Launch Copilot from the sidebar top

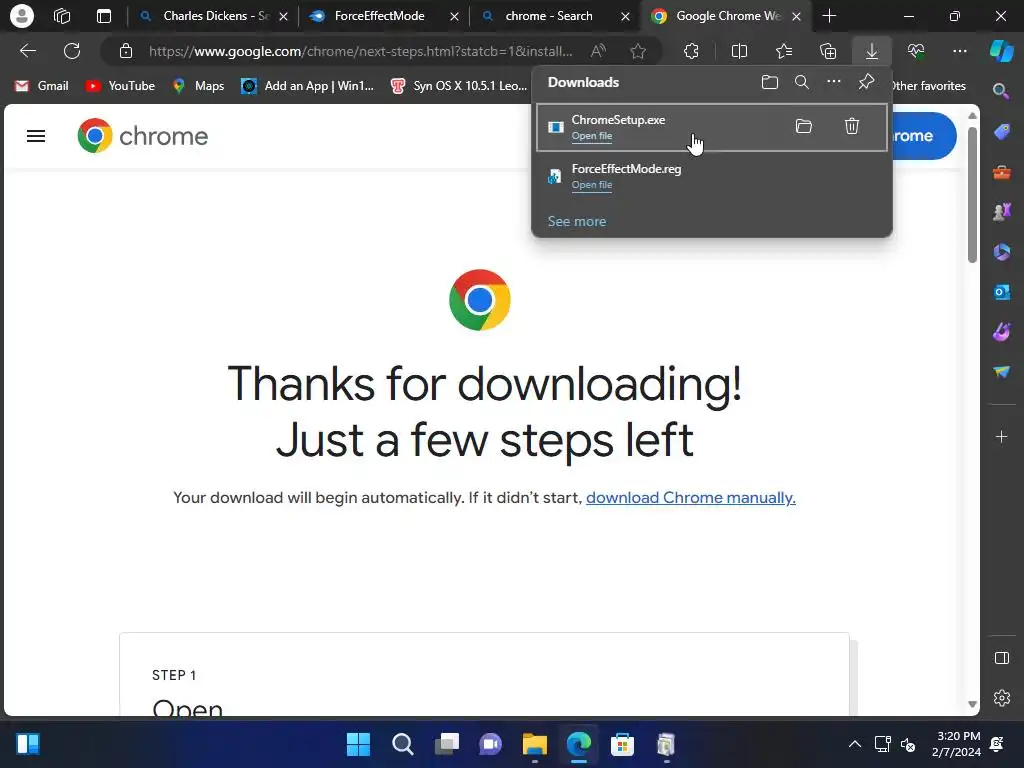tap(1002, 51)
